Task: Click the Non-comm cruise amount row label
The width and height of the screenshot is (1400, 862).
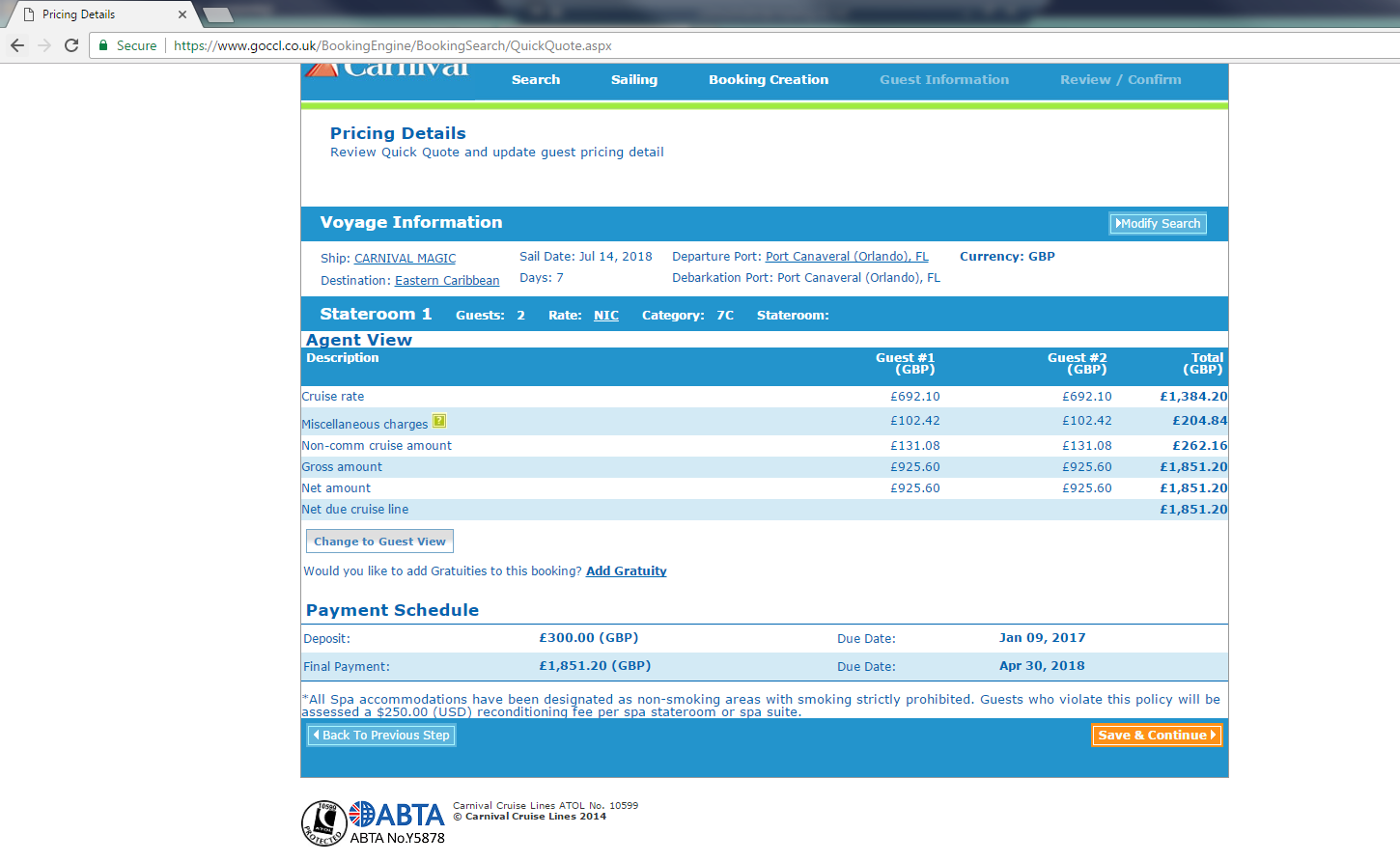Action: coord(377,446)
